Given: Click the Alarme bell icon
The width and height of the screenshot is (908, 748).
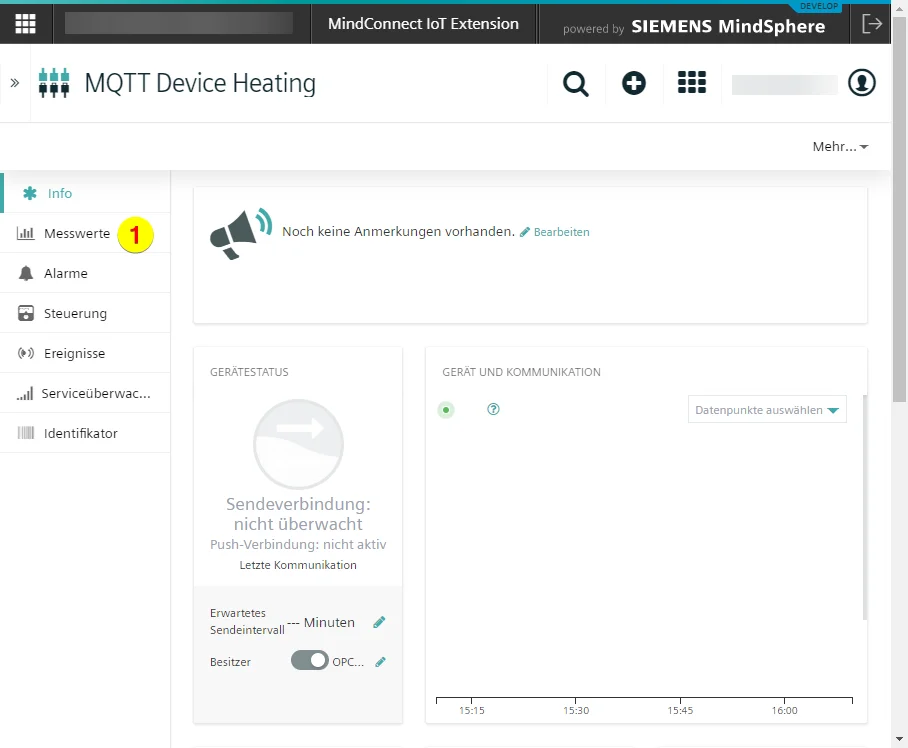Looking at the screenshot, I should (x=26, y=273).
